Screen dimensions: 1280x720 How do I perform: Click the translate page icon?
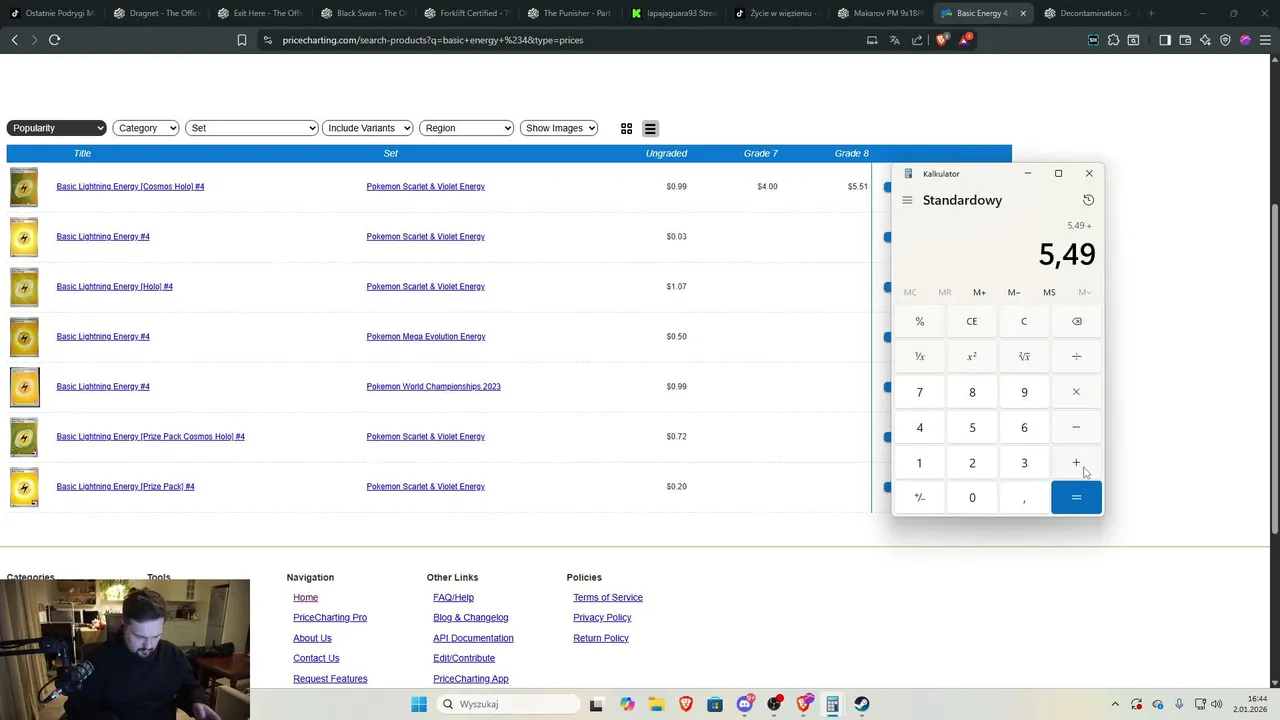pyautogui.click(x=894, y=40)
